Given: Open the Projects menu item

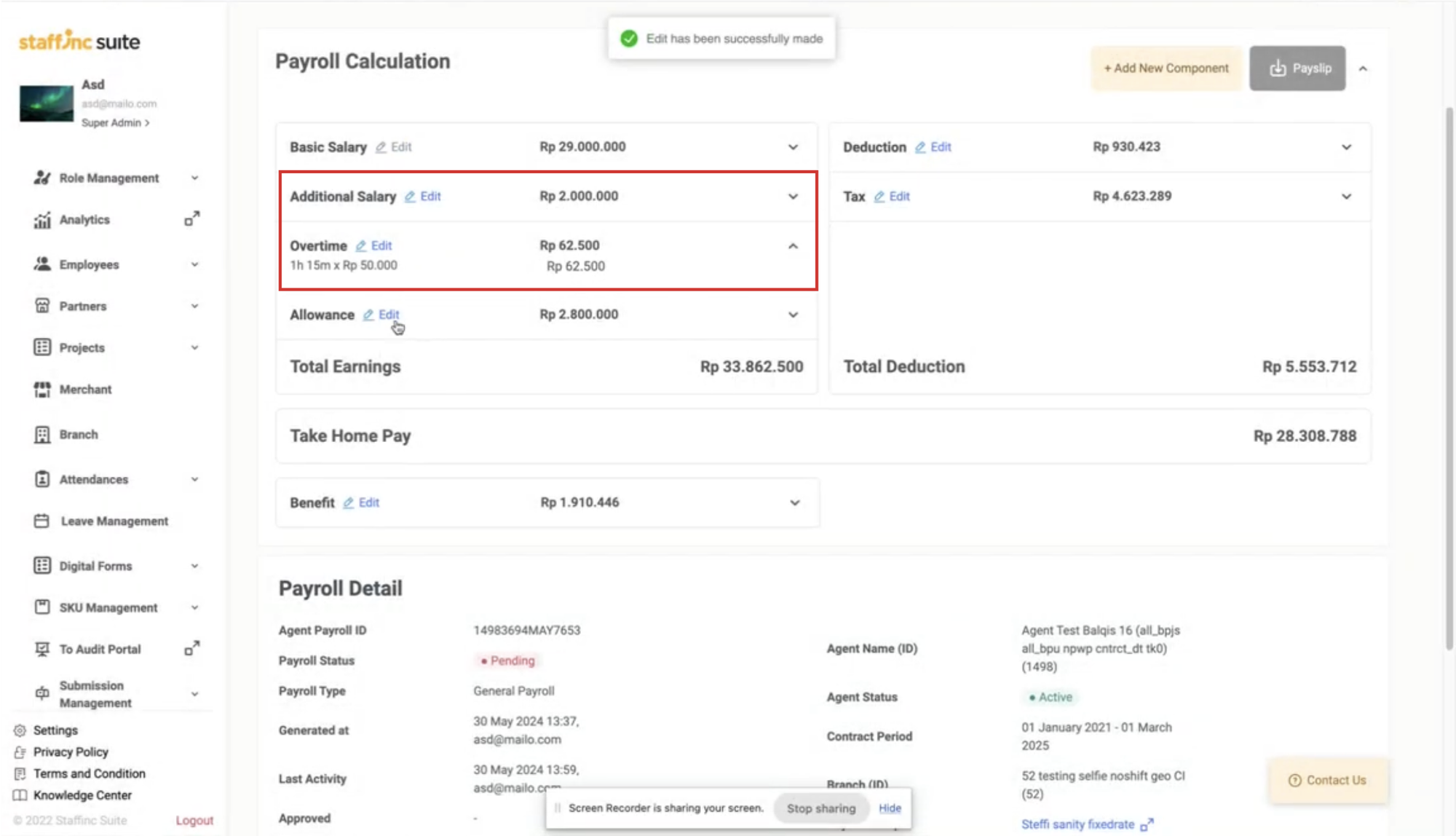Looking at the screenshot, I should (82, 348).
